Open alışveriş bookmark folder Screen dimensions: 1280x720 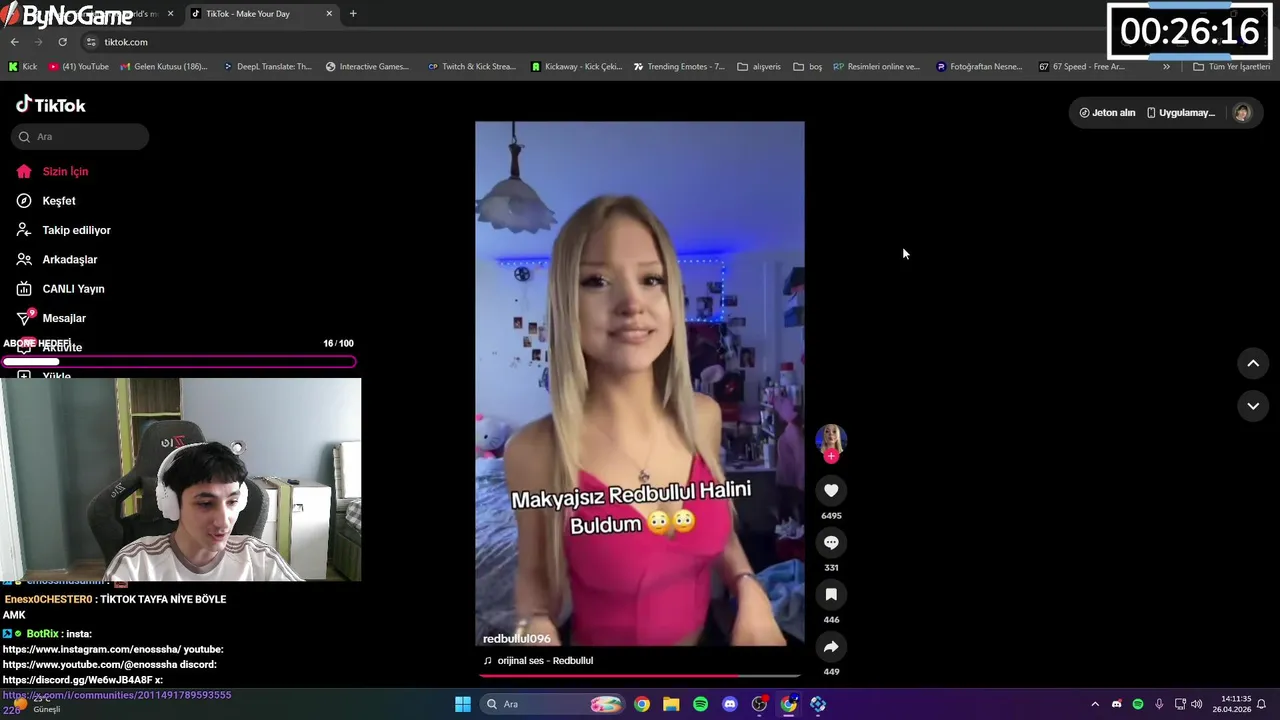[x=759, y=67]
